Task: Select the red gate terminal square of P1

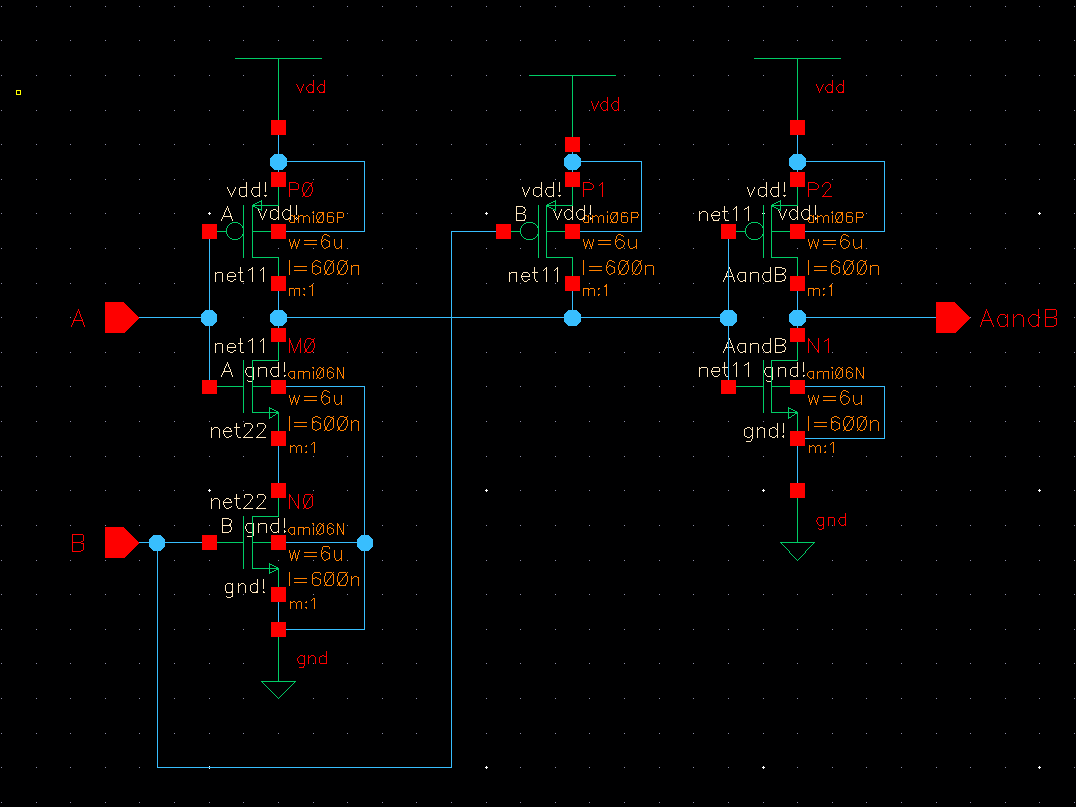Action: 503,231
